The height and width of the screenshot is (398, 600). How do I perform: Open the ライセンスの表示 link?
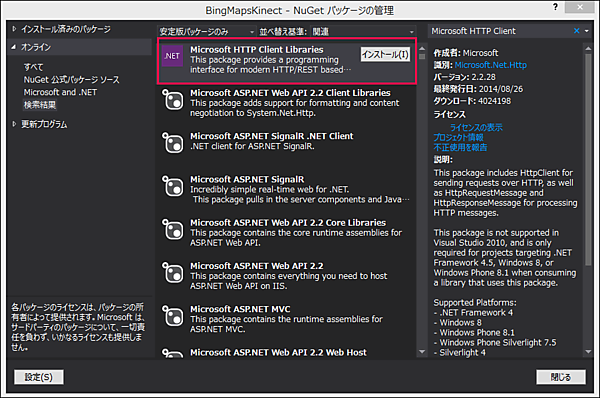point(476,127)
